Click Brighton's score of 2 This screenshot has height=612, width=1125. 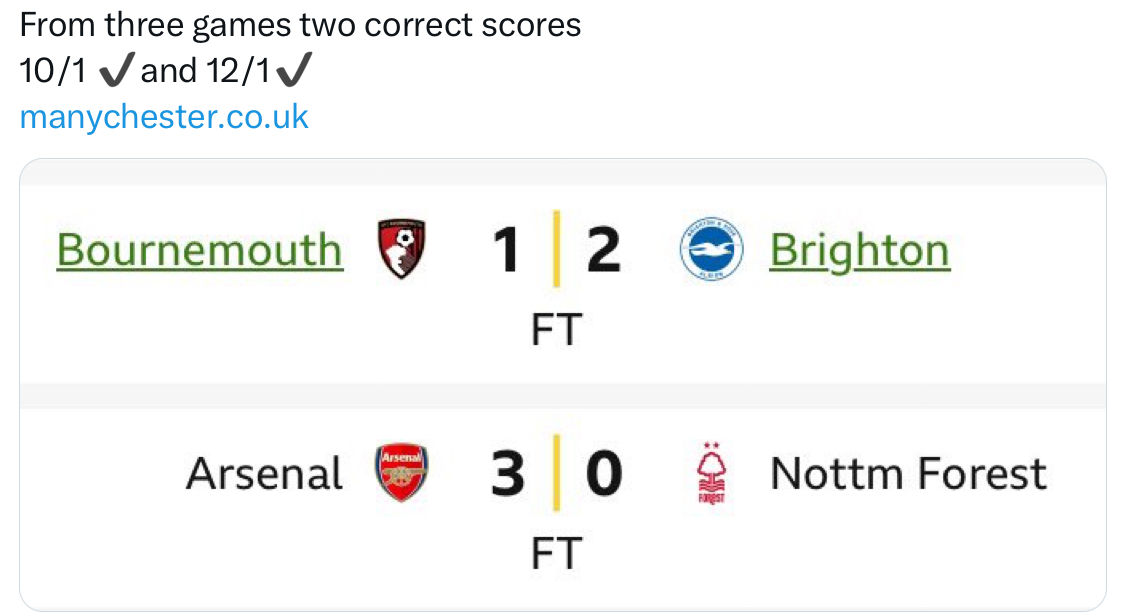603,250
